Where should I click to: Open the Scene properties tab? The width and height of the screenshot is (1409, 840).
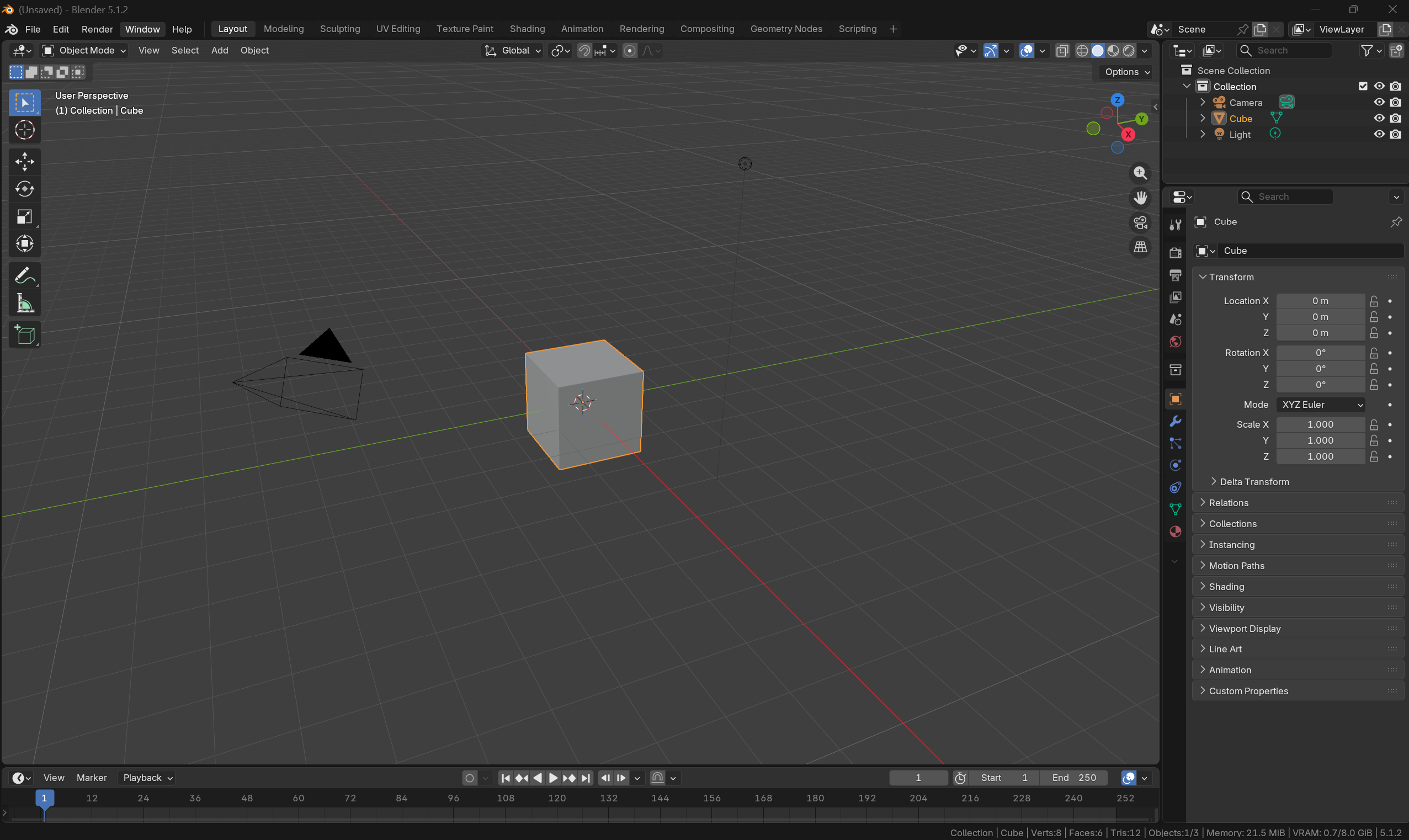tap(1176, 319)
